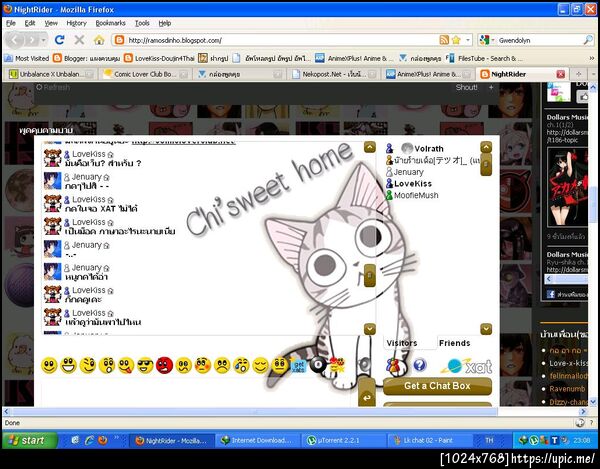Toggle chat sound with the speaker icon
600x469 pixels.
click(x=364, y=363)
